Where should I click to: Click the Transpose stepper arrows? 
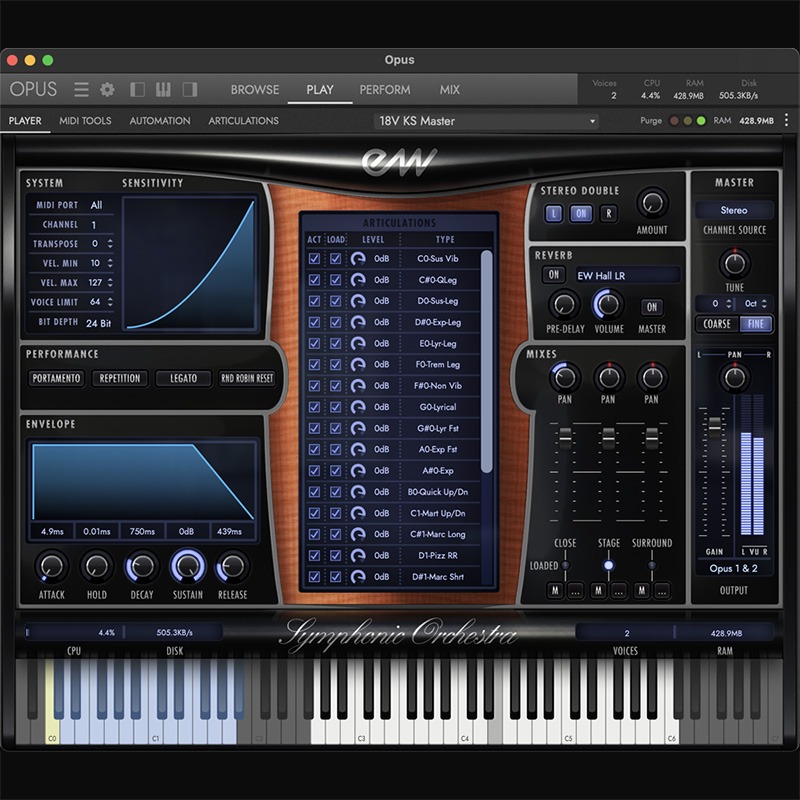coord(110,244)
